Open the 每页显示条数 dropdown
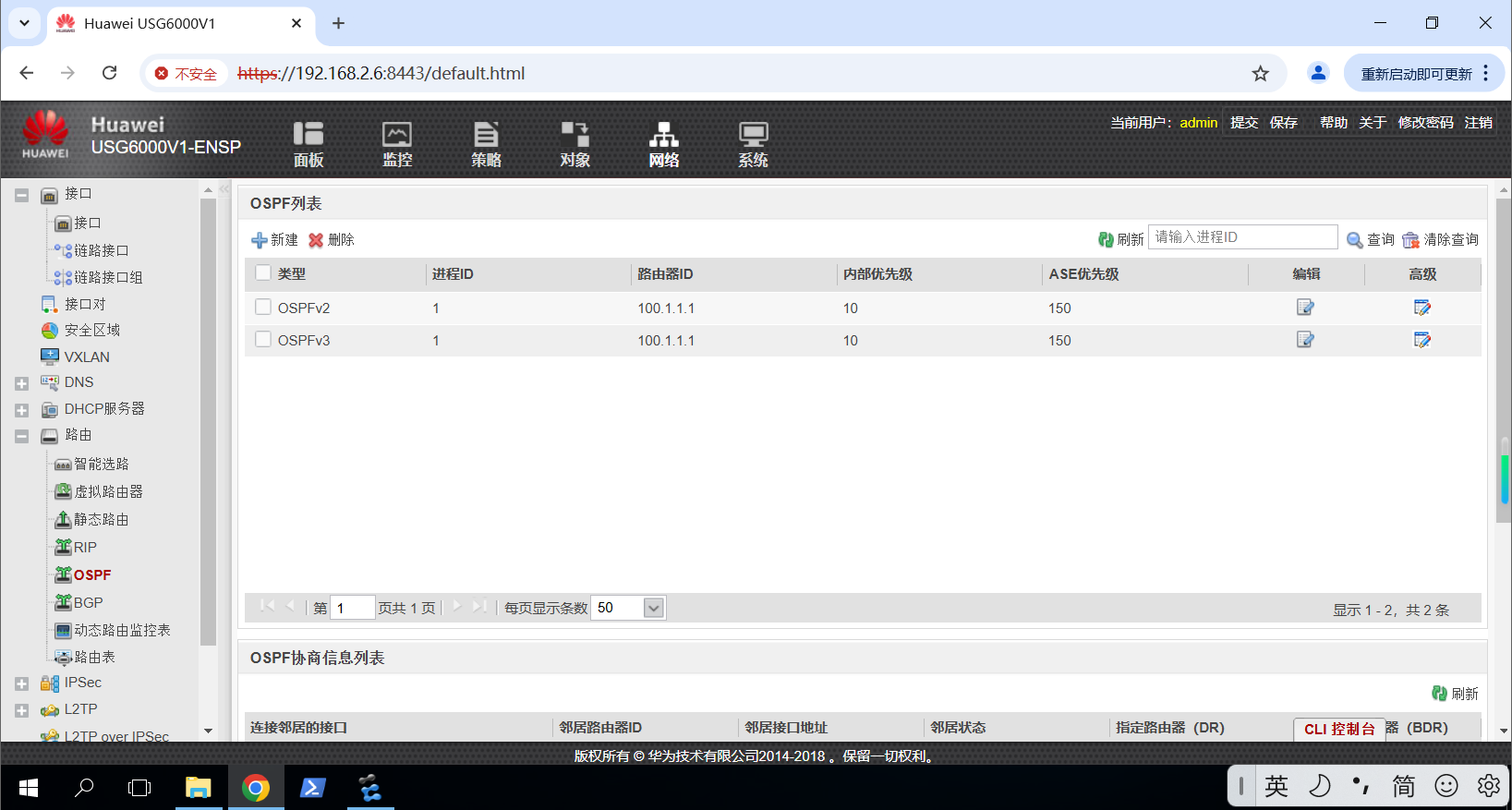Screen dimensions: 1512x810 [654, 608]
